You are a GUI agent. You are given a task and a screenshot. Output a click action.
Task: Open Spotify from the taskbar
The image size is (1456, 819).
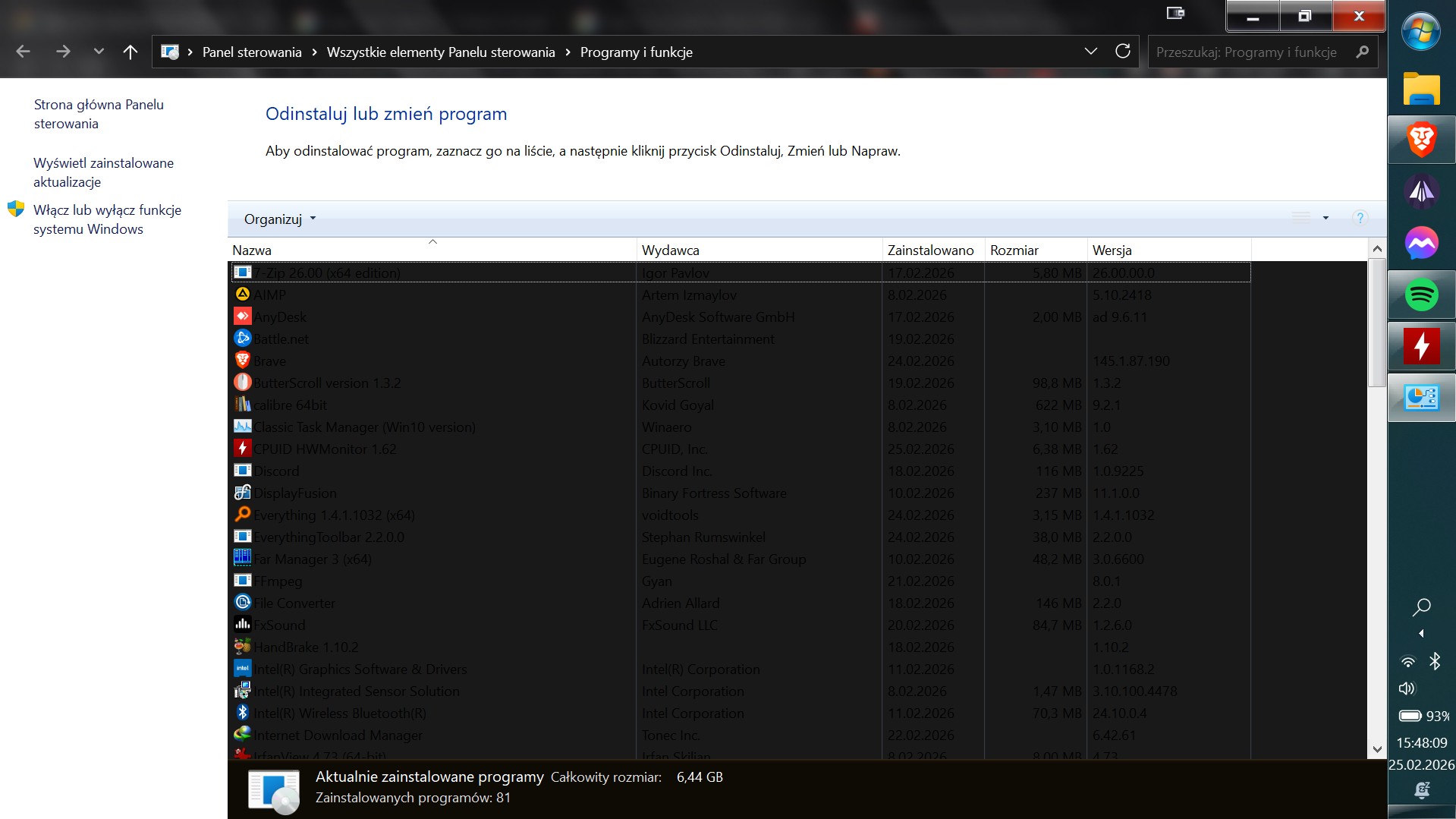[1421, 295]
